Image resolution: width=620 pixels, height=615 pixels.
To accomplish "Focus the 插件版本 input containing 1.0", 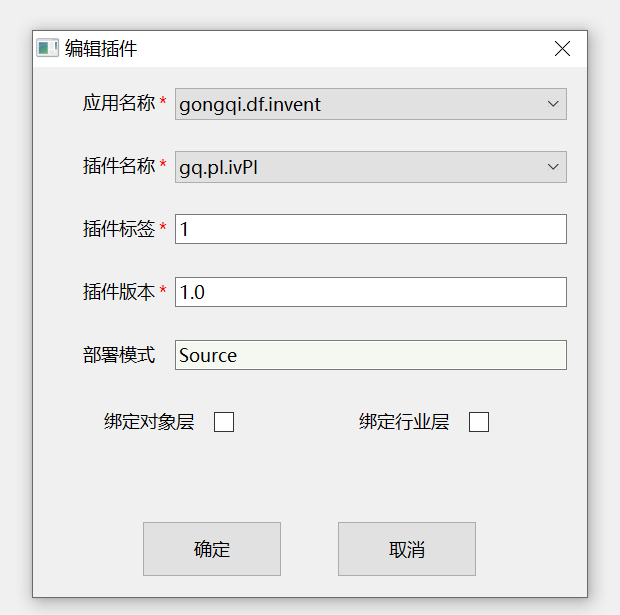I will coord(370,292).
